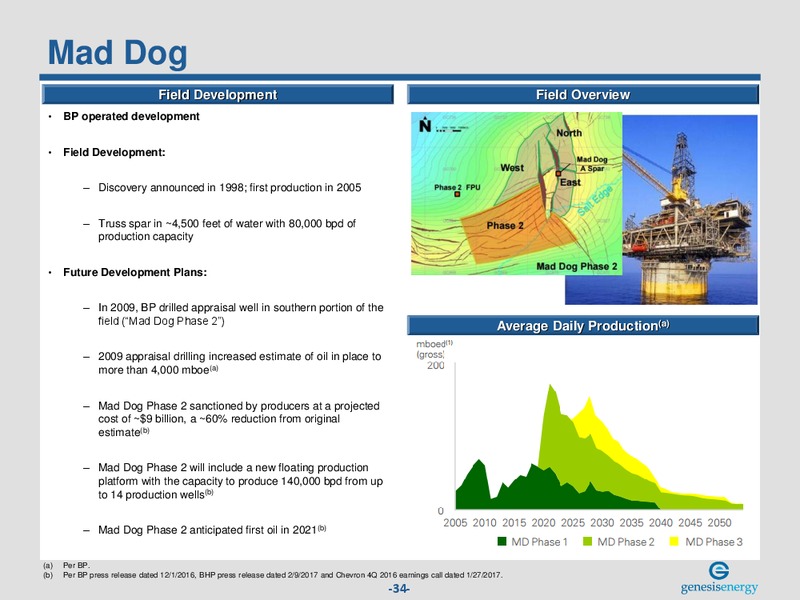Click the Average Daily Production header
The width and height of the screenshot is (800, 600).
[x=583, y=326]
